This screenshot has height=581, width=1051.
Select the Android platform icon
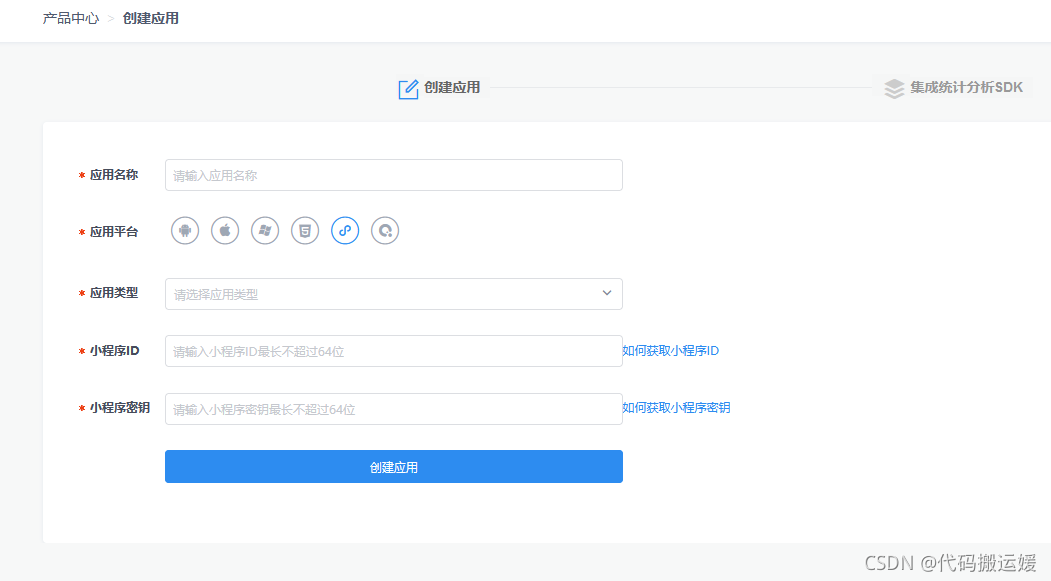click(185, 231)
